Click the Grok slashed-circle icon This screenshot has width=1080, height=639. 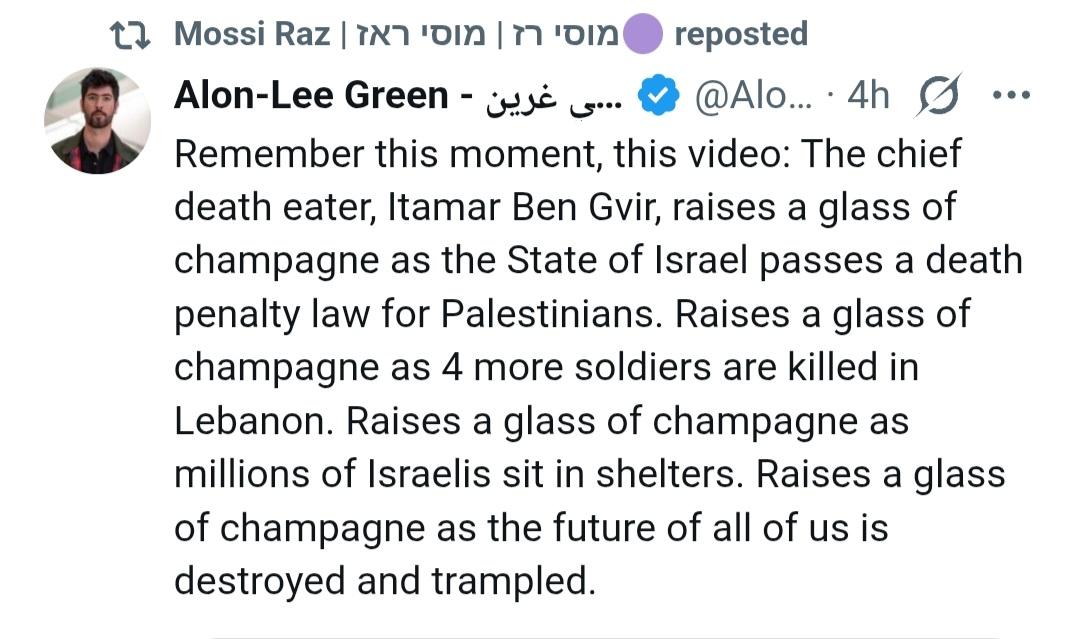tap(937, 96)
